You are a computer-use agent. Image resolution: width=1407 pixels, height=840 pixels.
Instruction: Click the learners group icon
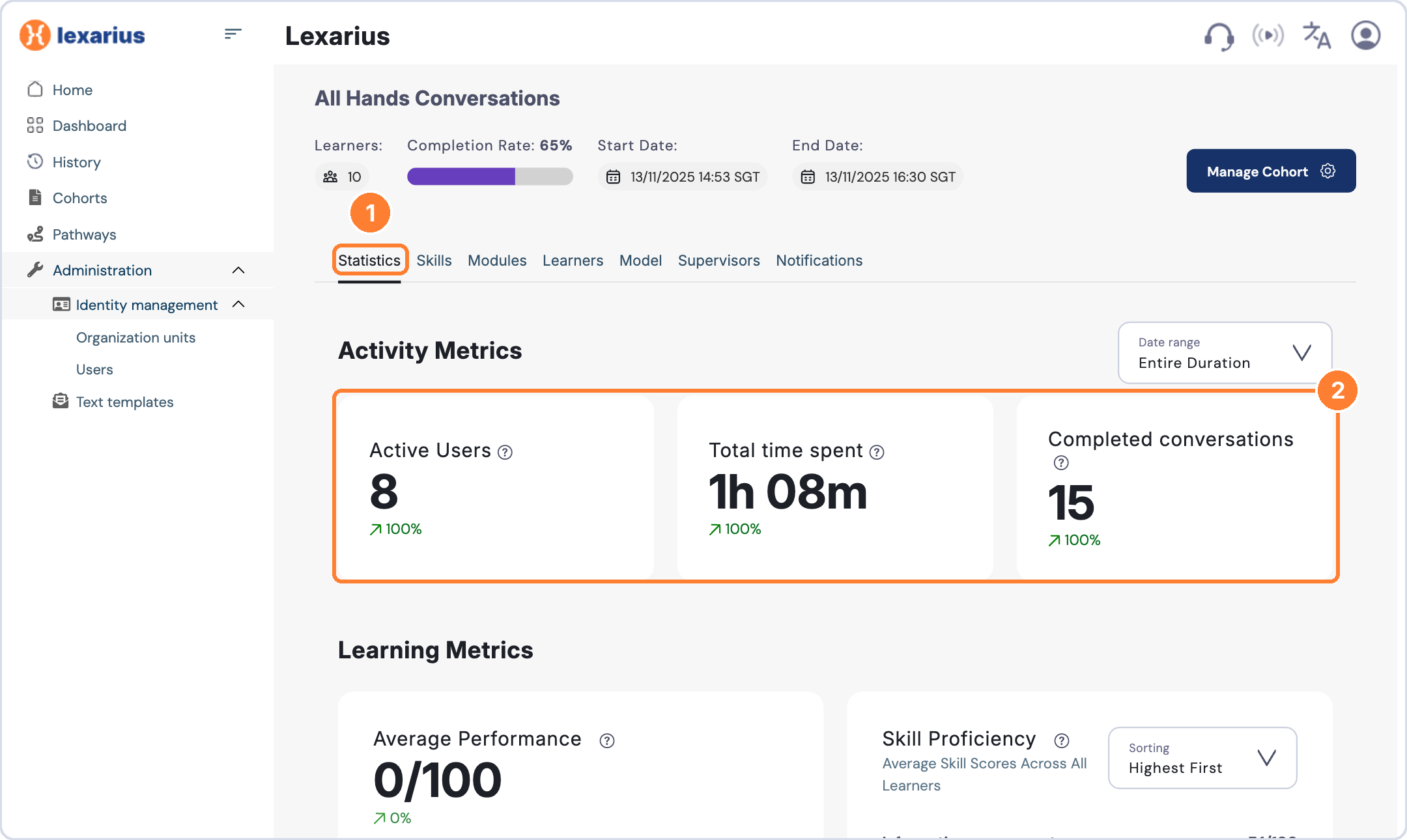[330, 176]
